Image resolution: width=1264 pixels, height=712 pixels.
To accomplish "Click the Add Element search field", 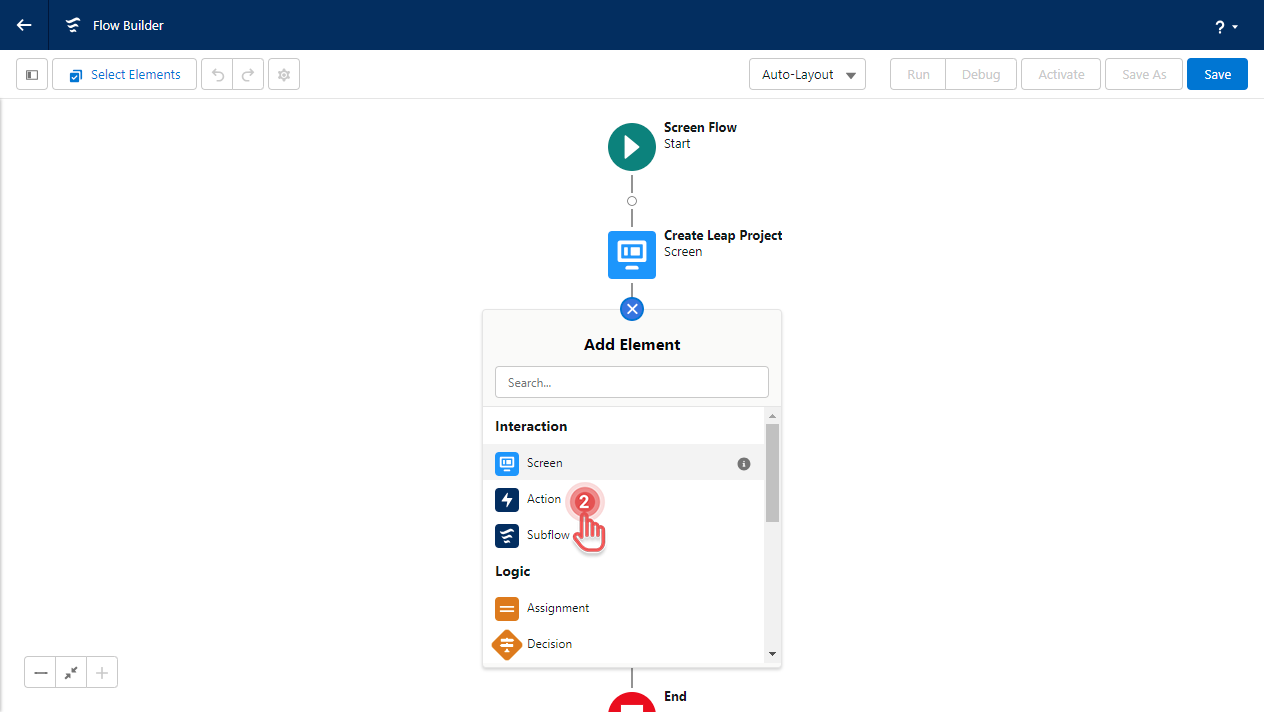I will [x=631, y=382].
